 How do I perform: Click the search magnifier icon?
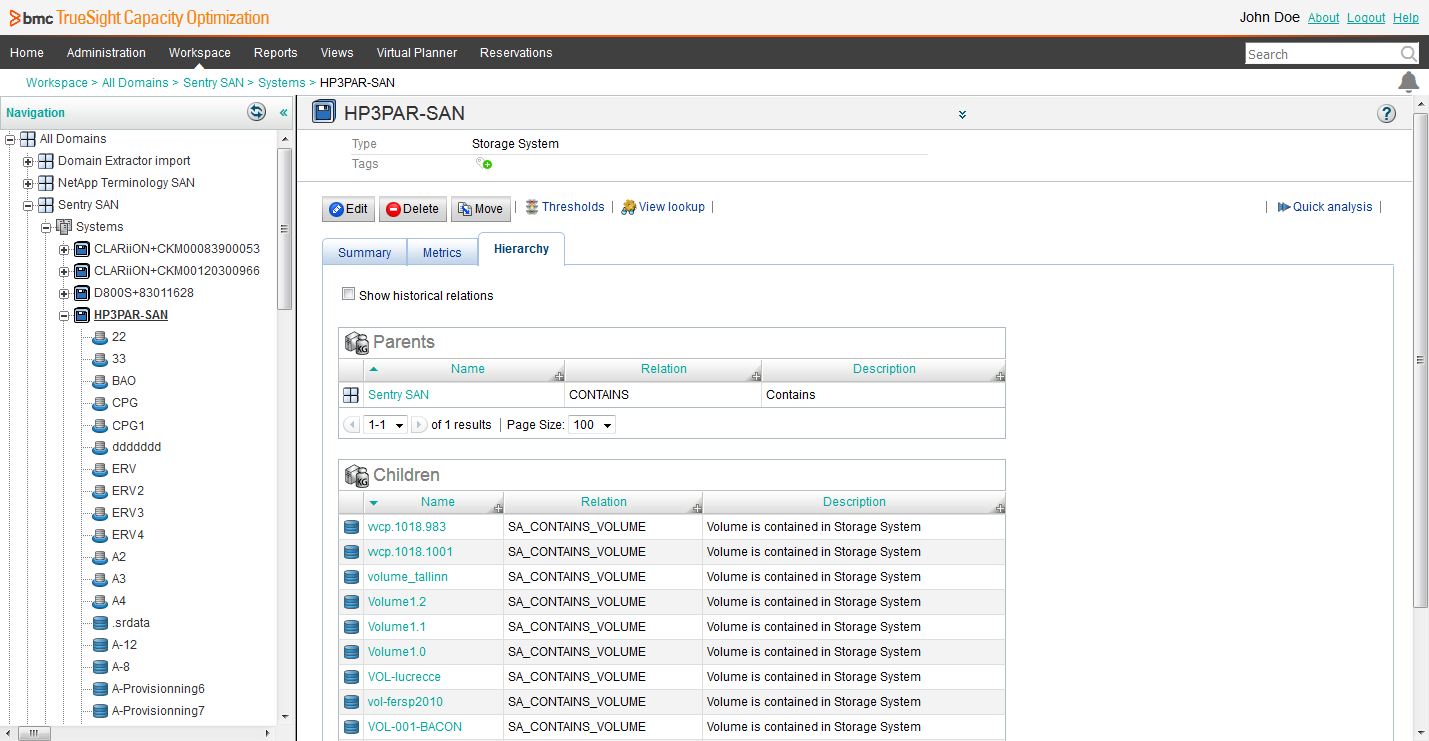coord(1408,54)
